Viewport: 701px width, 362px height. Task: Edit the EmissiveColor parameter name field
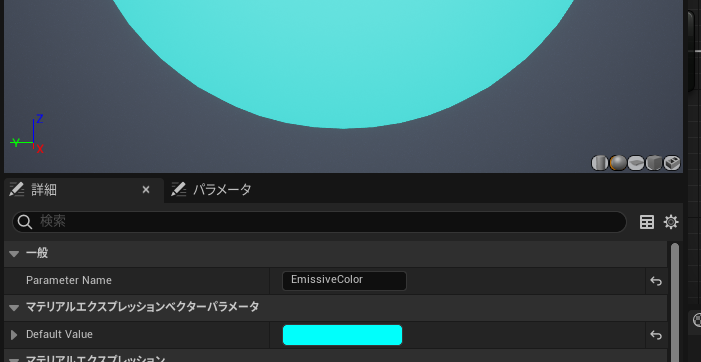click(344, 281)
